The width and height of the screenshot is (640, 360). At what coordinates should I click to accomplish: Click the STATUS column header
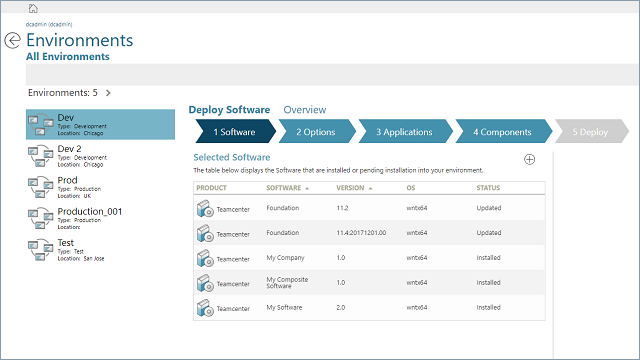pos(488,188)
